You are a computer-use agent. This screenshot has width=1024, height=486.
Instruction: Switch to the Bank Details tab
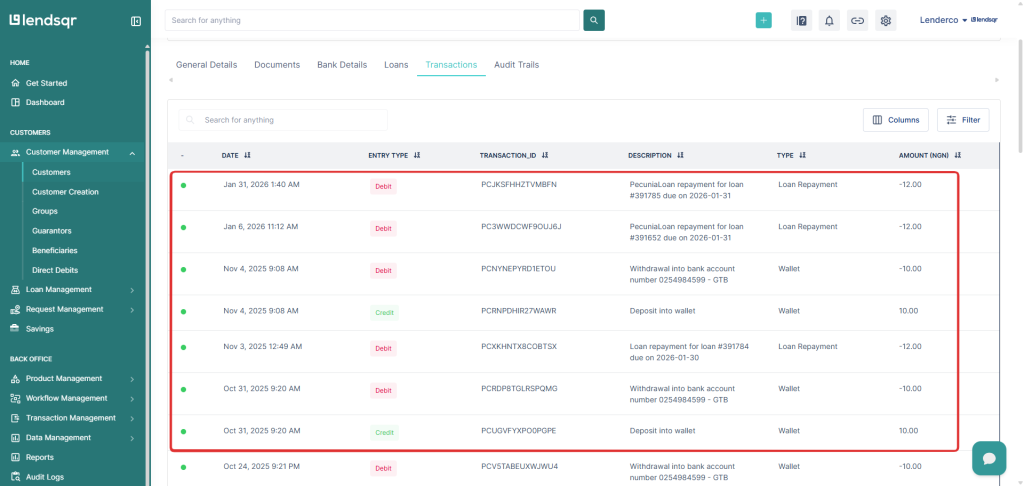coord(342,65)
